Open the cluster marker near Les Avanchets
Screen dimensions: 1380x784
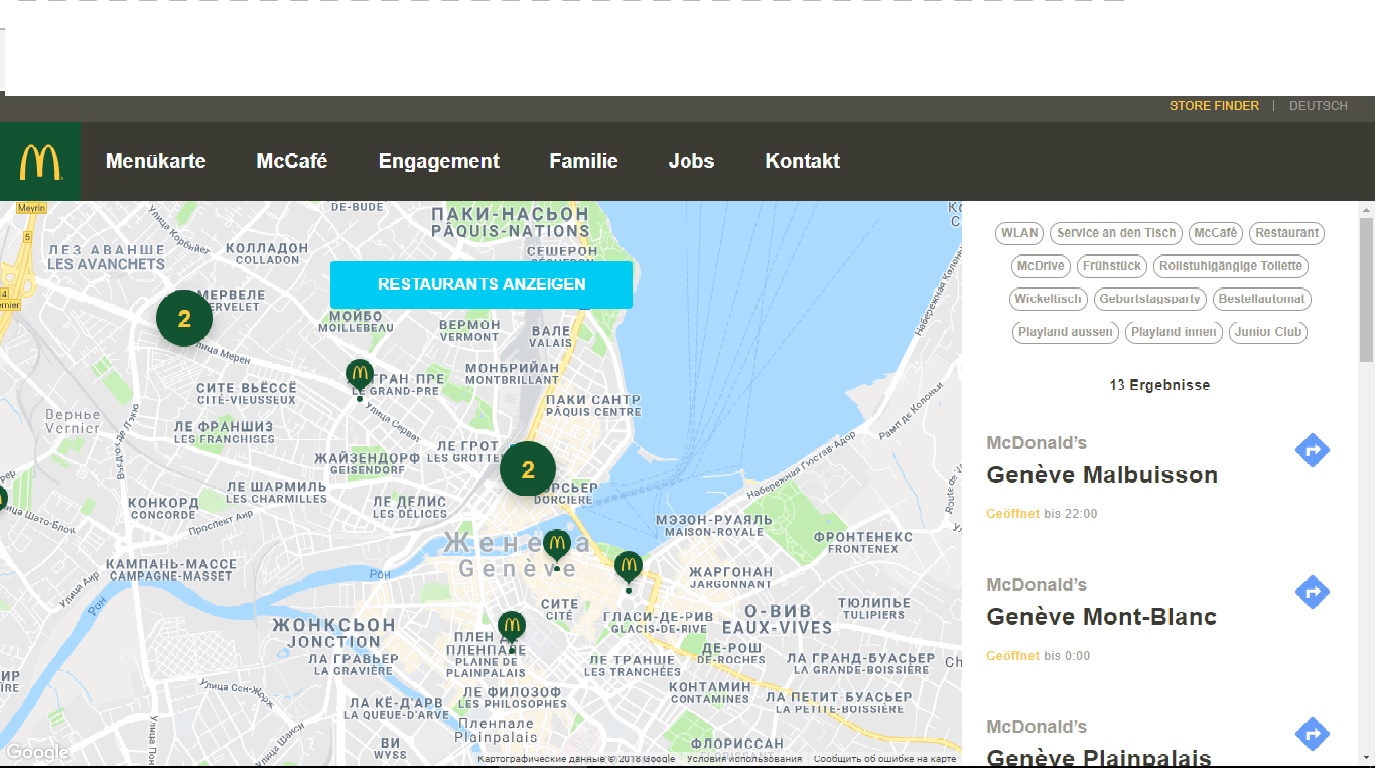click(184, 319)
